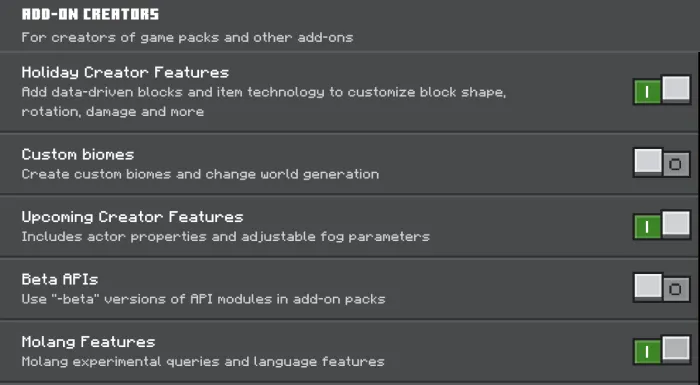This screenshot has width=700, height=385.
Task: Select the Upcoming Creator Features label
Action: [x=132, y=217]
